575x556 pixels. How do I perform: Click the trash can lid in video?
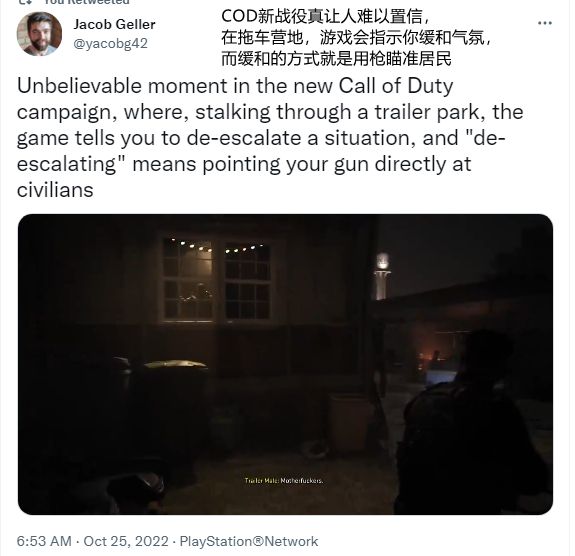click(175, 364)
